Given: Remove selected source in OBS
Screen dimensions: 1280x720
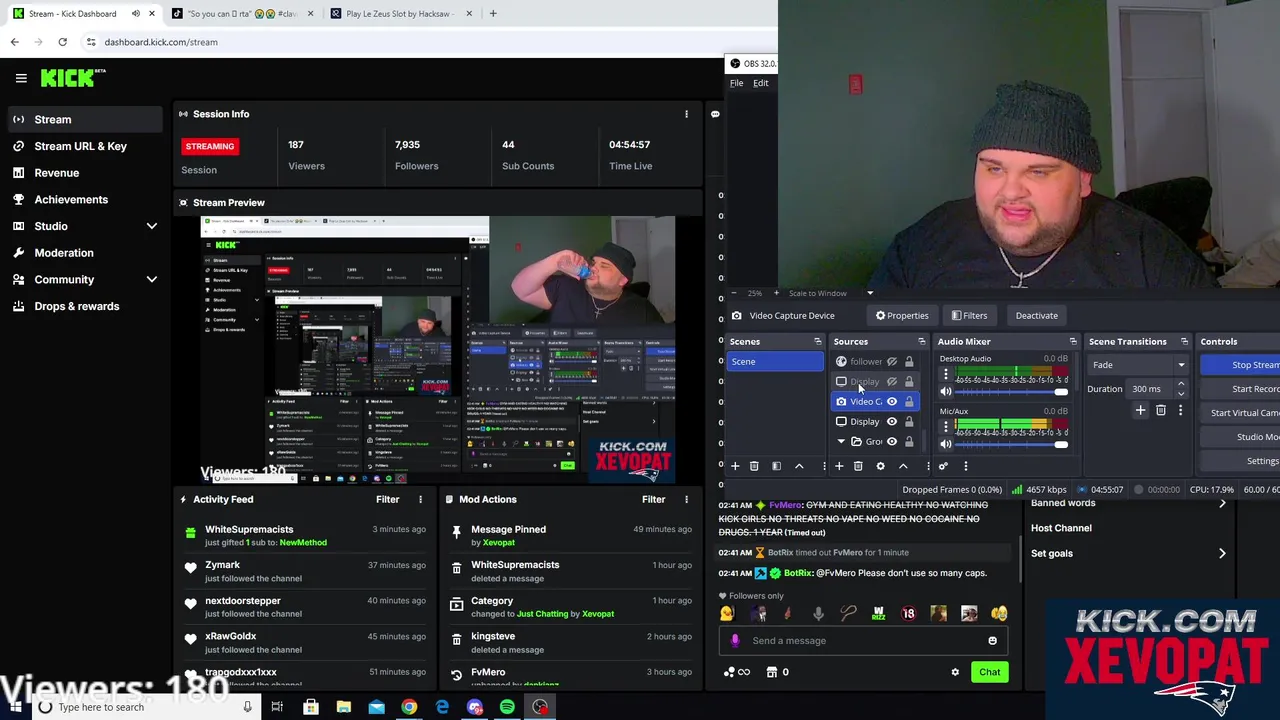Looking at the screenshot, I should [x=858, y=466].
